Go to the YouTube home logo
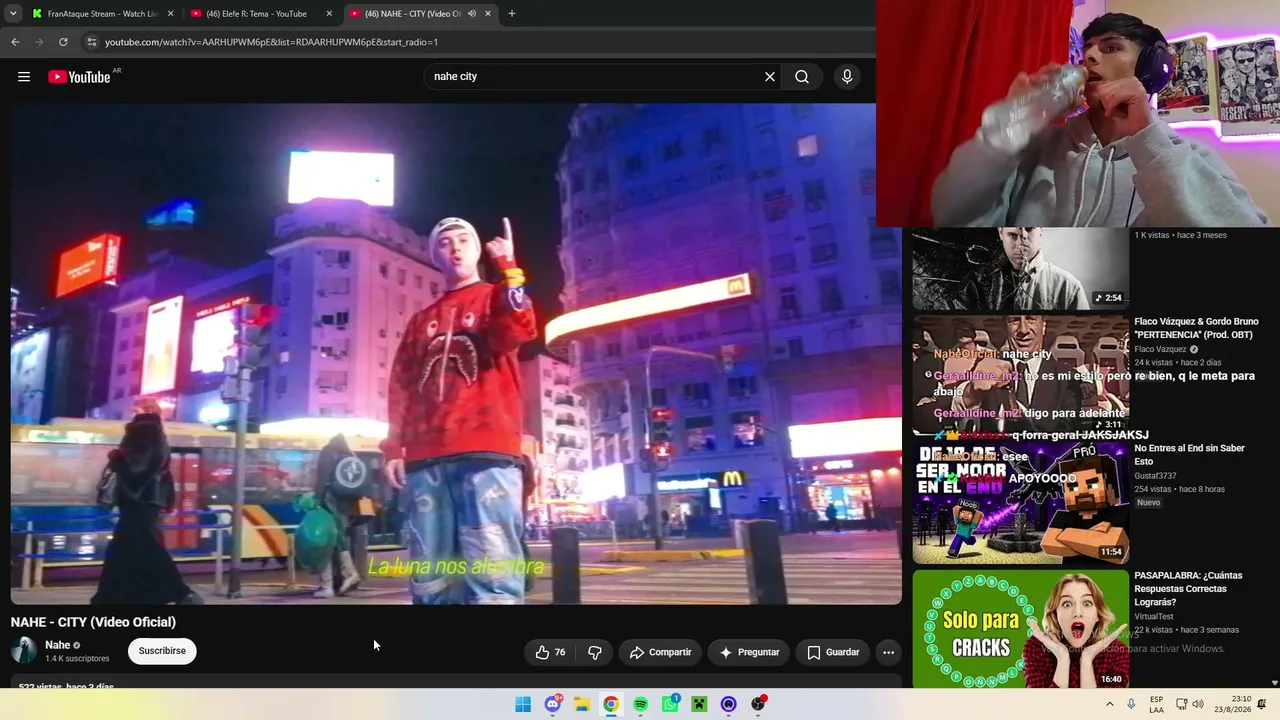This screenshot has width=1280, height=720. click(x=79, y=77)
